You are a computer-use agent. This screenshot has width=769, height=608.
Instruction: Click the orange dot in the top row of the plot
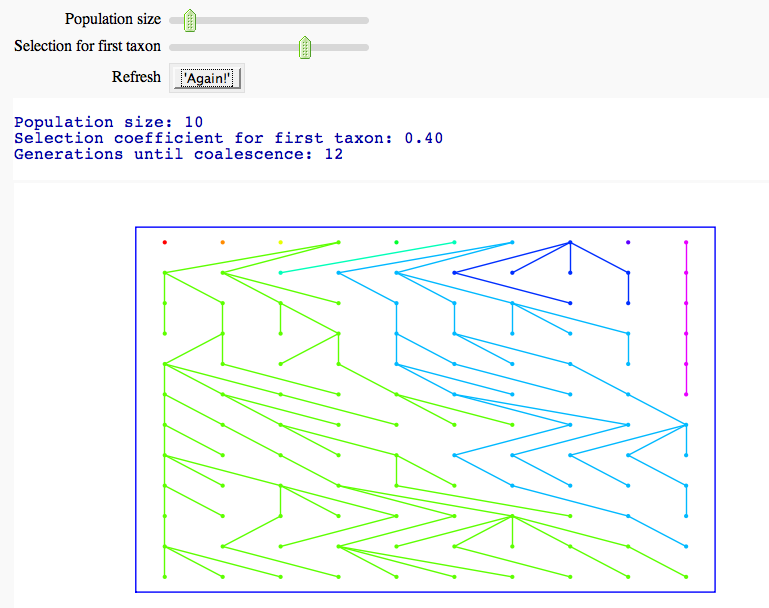(x=222, y=242)
